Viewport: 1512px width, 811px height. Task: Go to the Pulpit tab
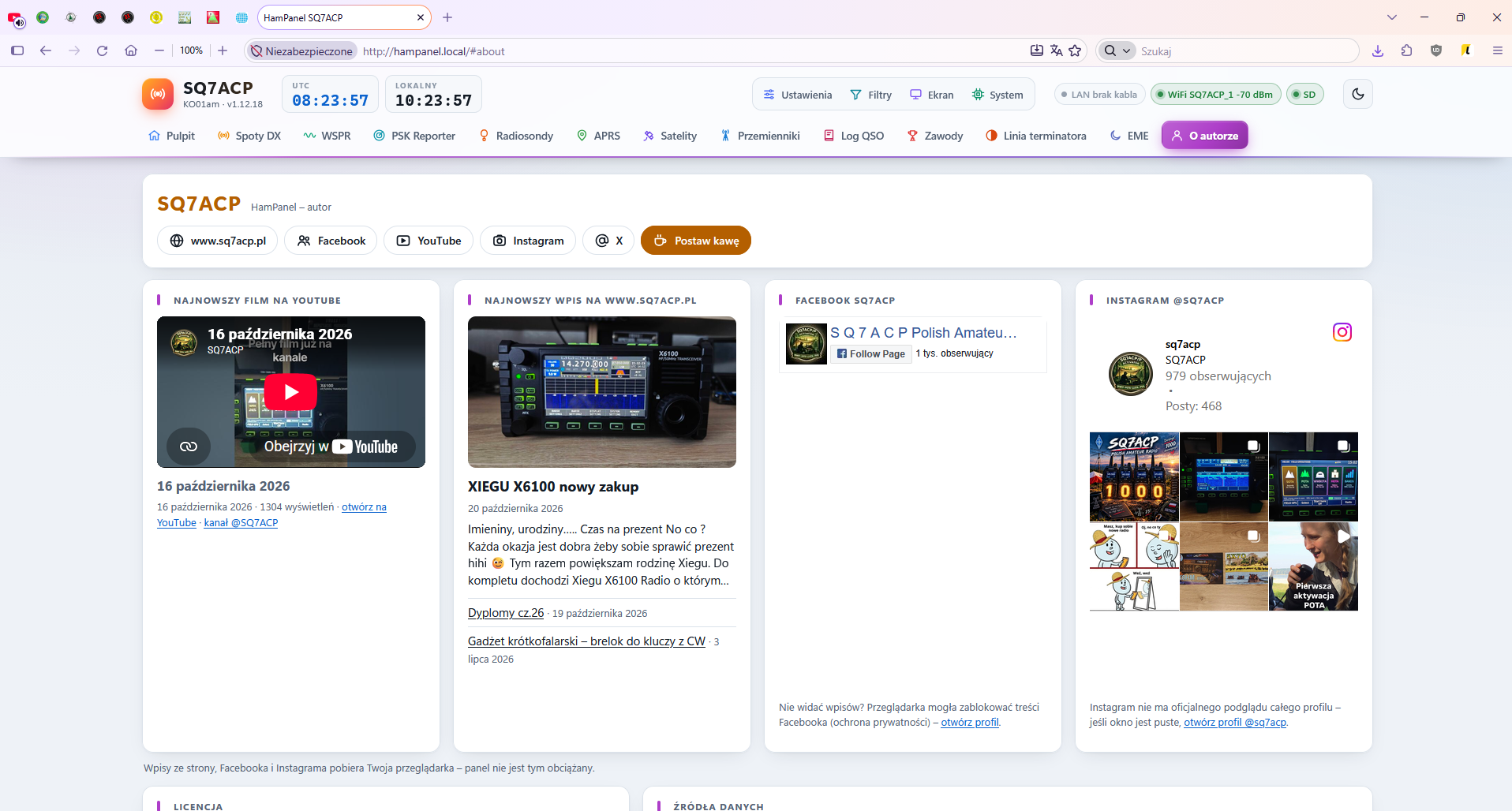(x=171, y=136)
